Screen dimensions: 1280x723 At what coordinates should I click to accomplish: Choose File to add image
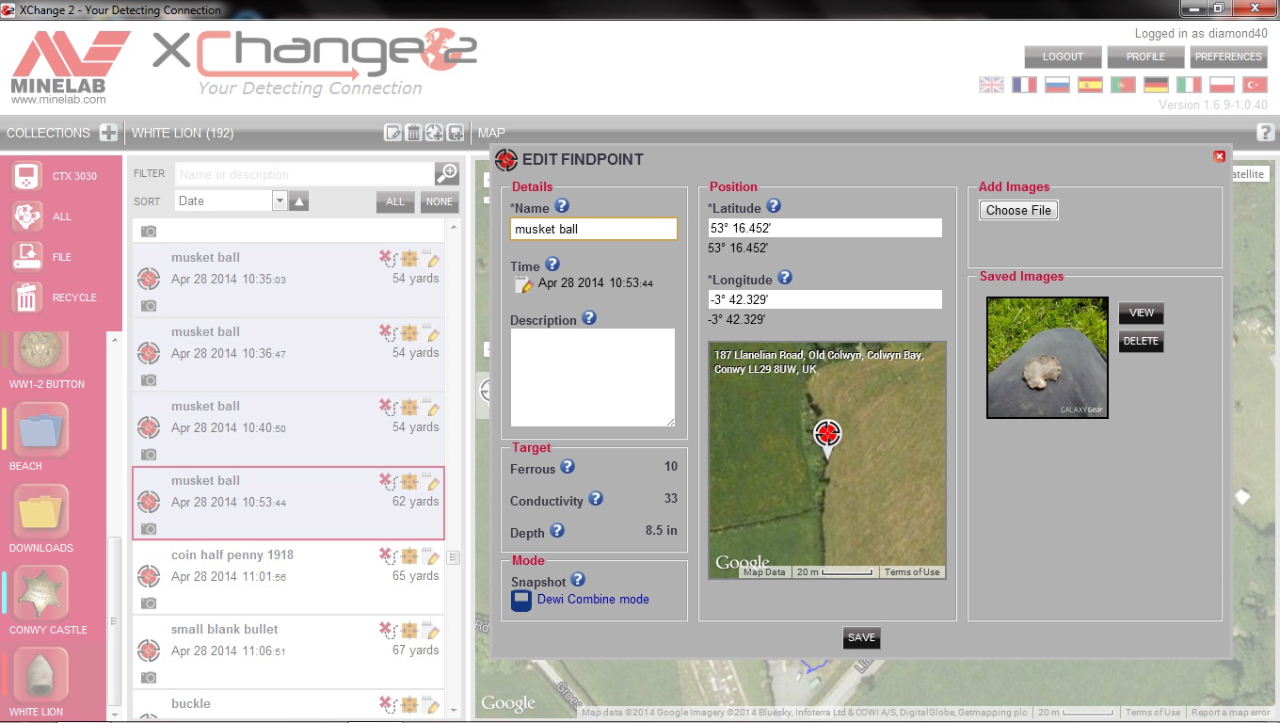point(1018,210)
